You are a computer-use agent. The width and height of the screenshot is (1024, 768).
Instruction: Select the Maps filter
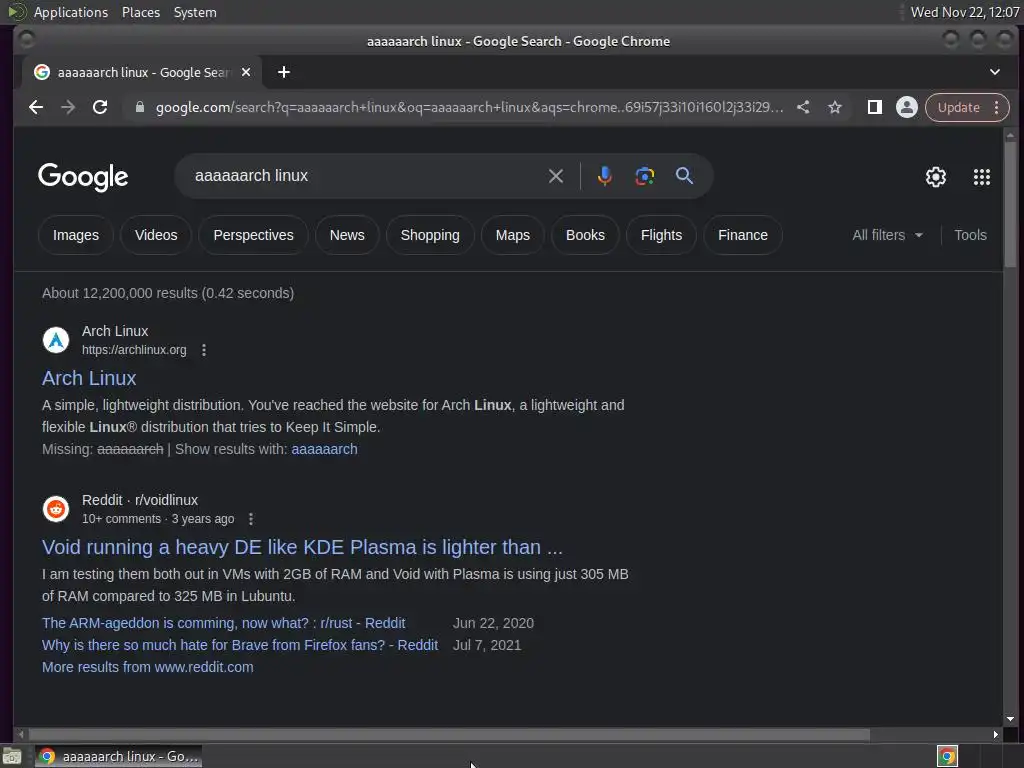pos(513,235)
